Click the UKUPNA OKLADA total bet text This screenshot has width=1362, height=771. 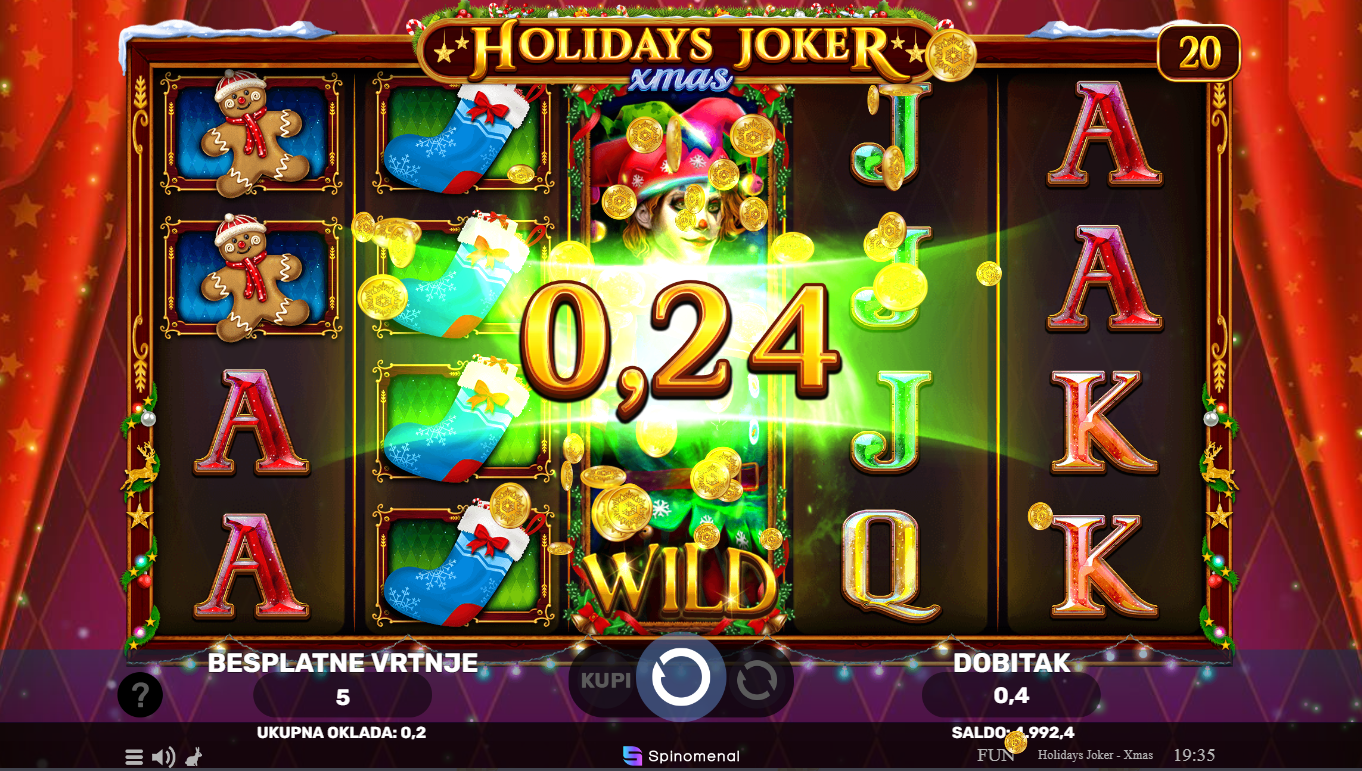pos(341,732)
